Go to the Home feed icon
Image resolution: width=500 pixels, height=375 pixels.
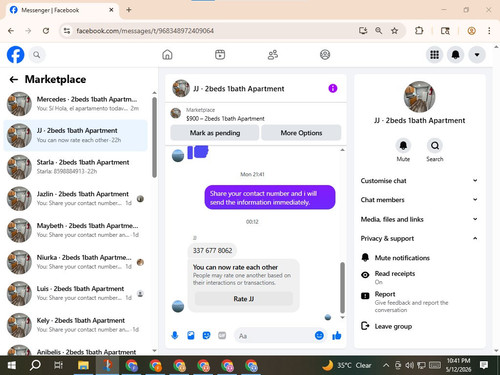click(167, 55)
